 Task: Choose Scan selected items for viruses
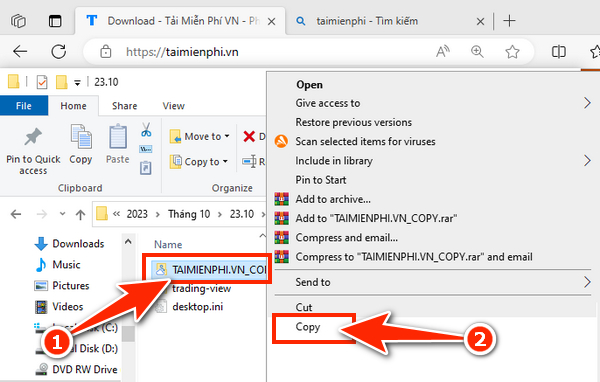365,141
